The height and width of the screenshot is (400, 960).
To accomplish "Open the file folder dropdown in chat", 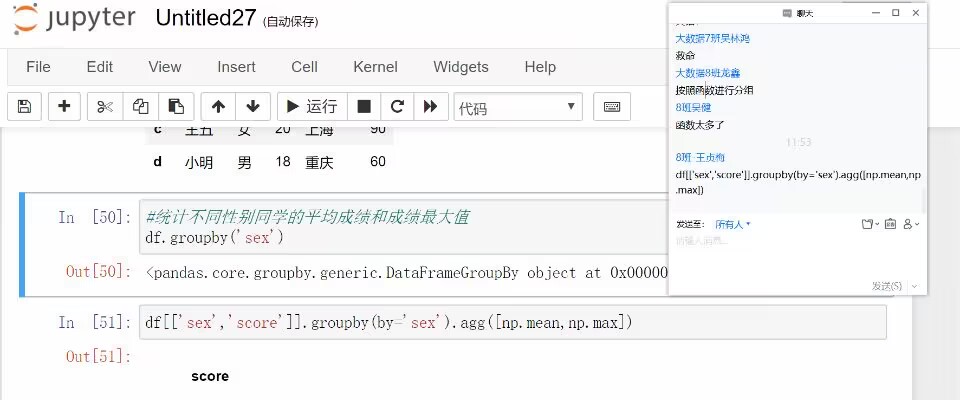I will pyautogui.click(x=869, y=224).
